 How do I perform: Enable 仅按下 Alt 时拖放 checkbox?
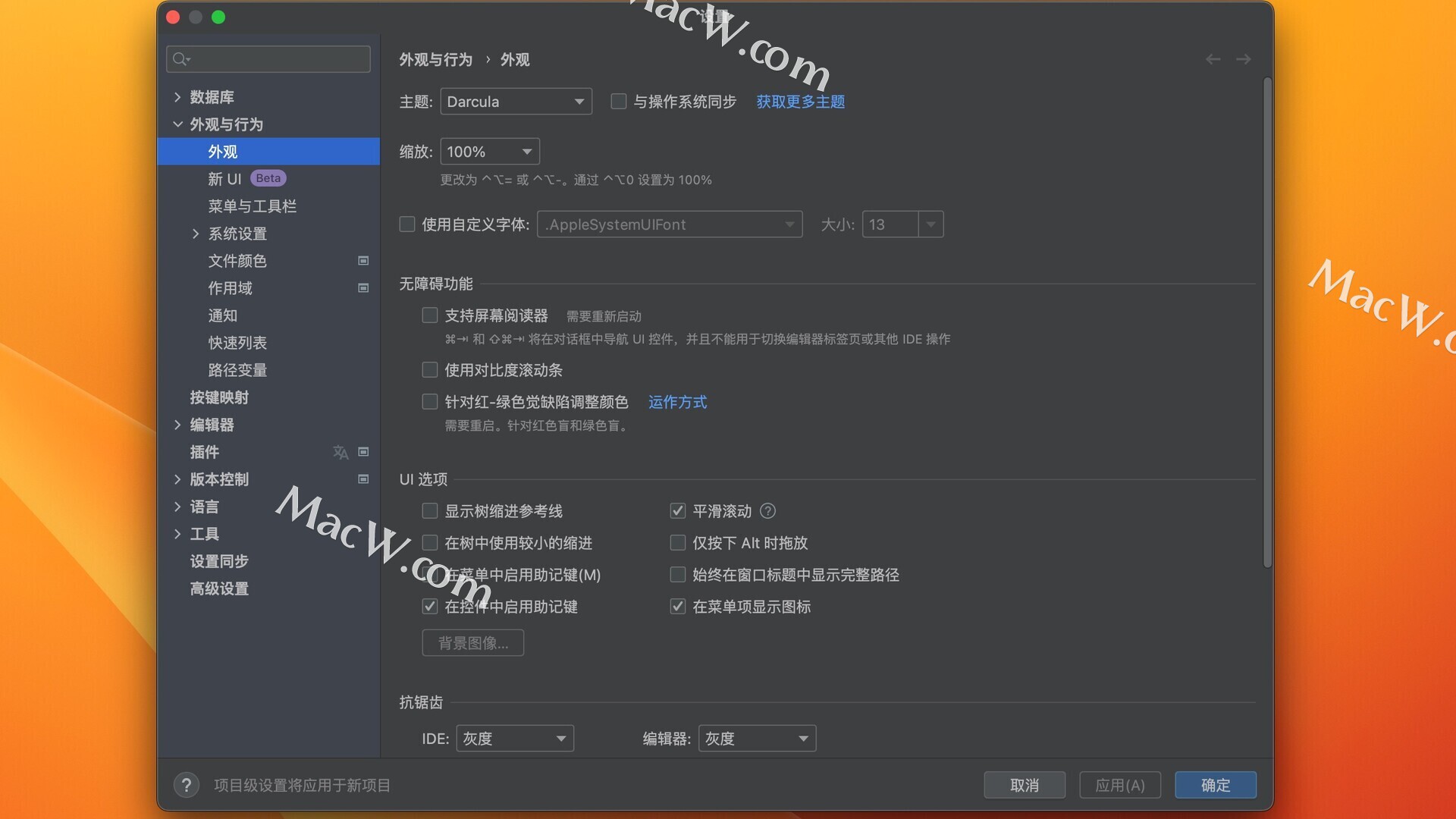pyautogui.click(x=678, y=543)
